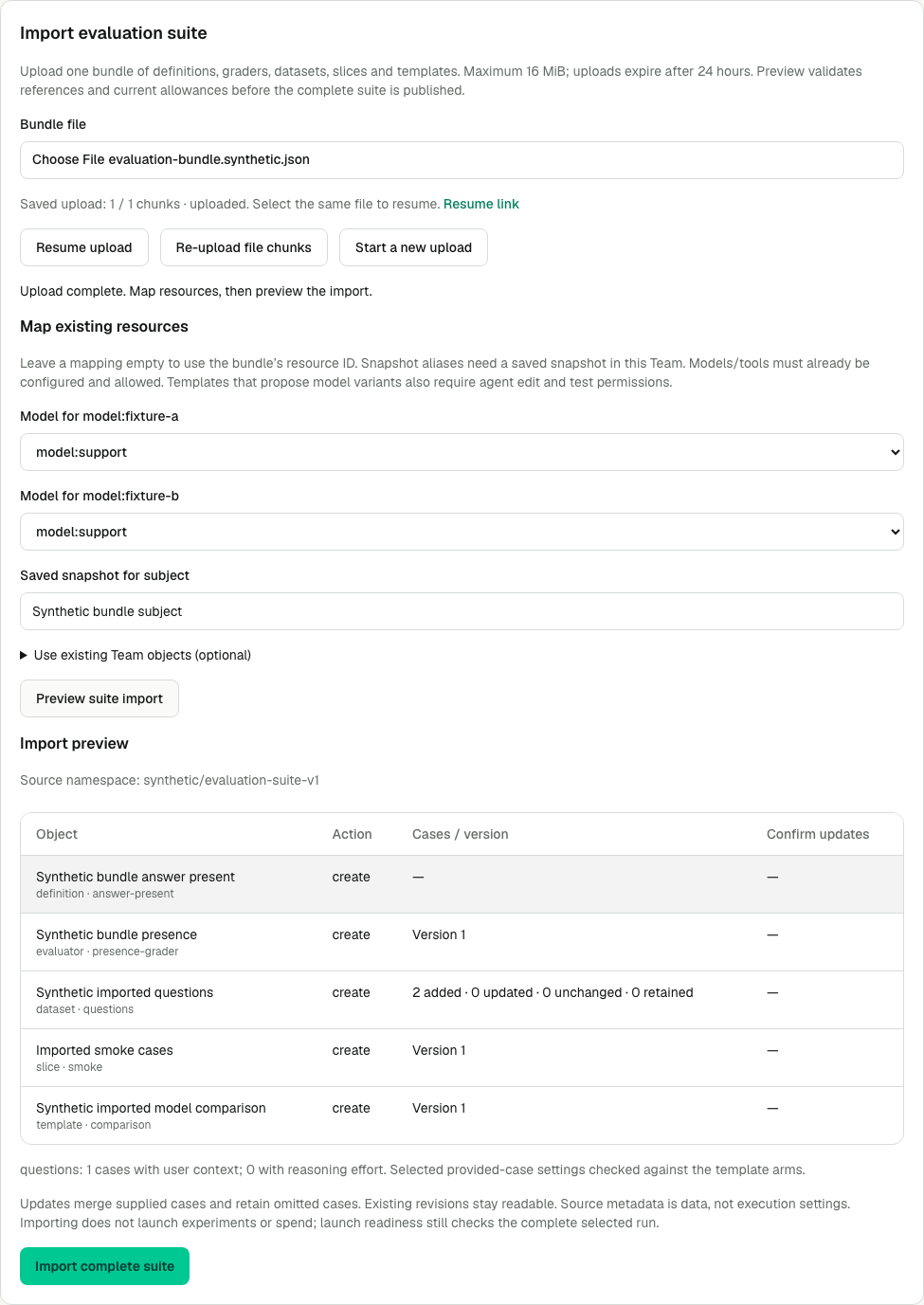The height and width of the screenshot is (1305, 924).
Task: Select Synthetic imported questions row name
Action: pyautogui.click(x=124, y=992)
